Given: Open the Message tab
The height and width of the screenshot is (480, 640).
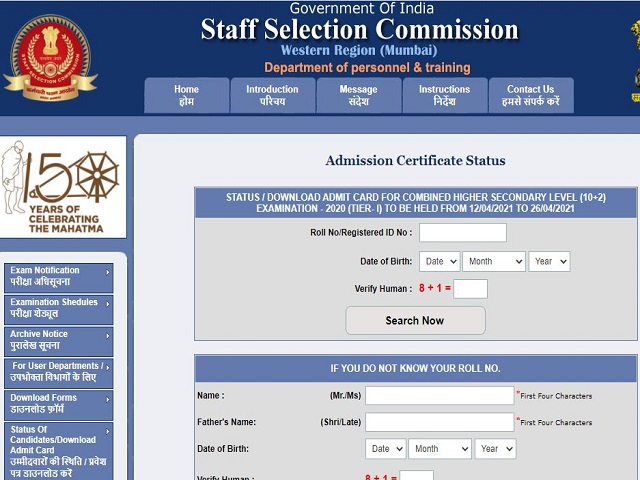Looking at the screenshot, I should click(x=358, y=95).
